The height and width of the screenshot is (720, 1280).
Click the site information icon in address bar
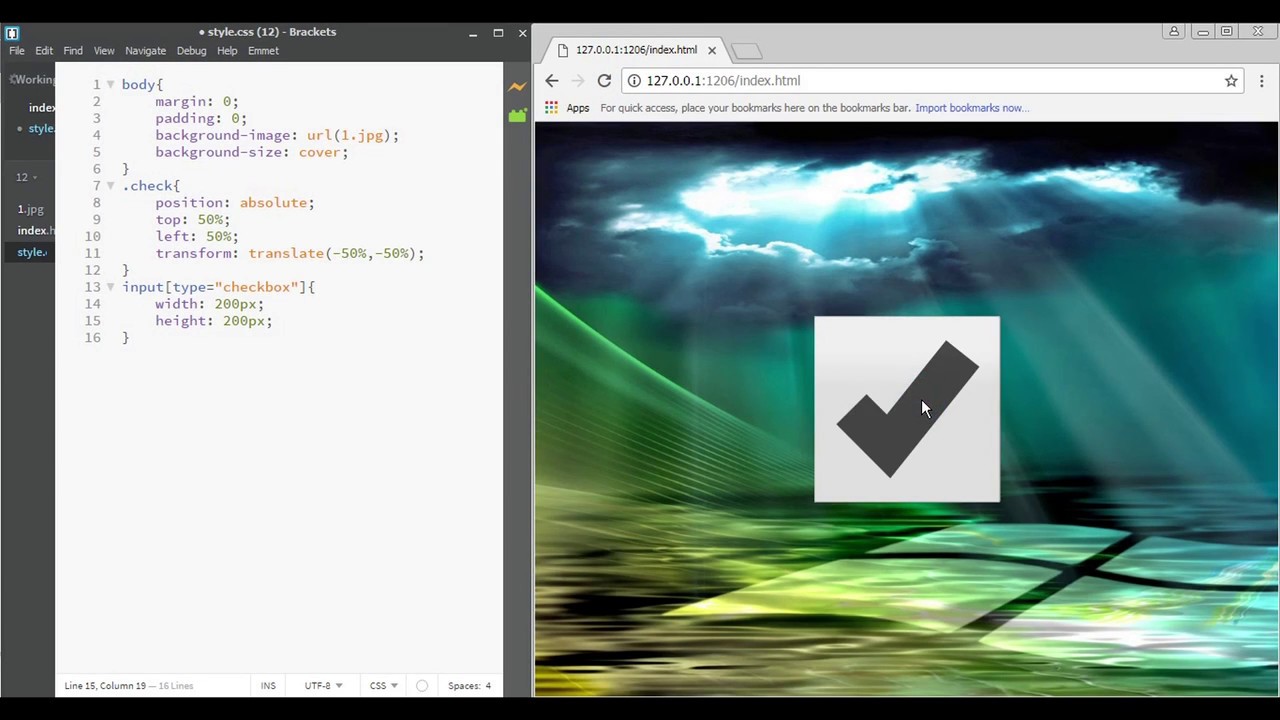(x=634, y=81)
